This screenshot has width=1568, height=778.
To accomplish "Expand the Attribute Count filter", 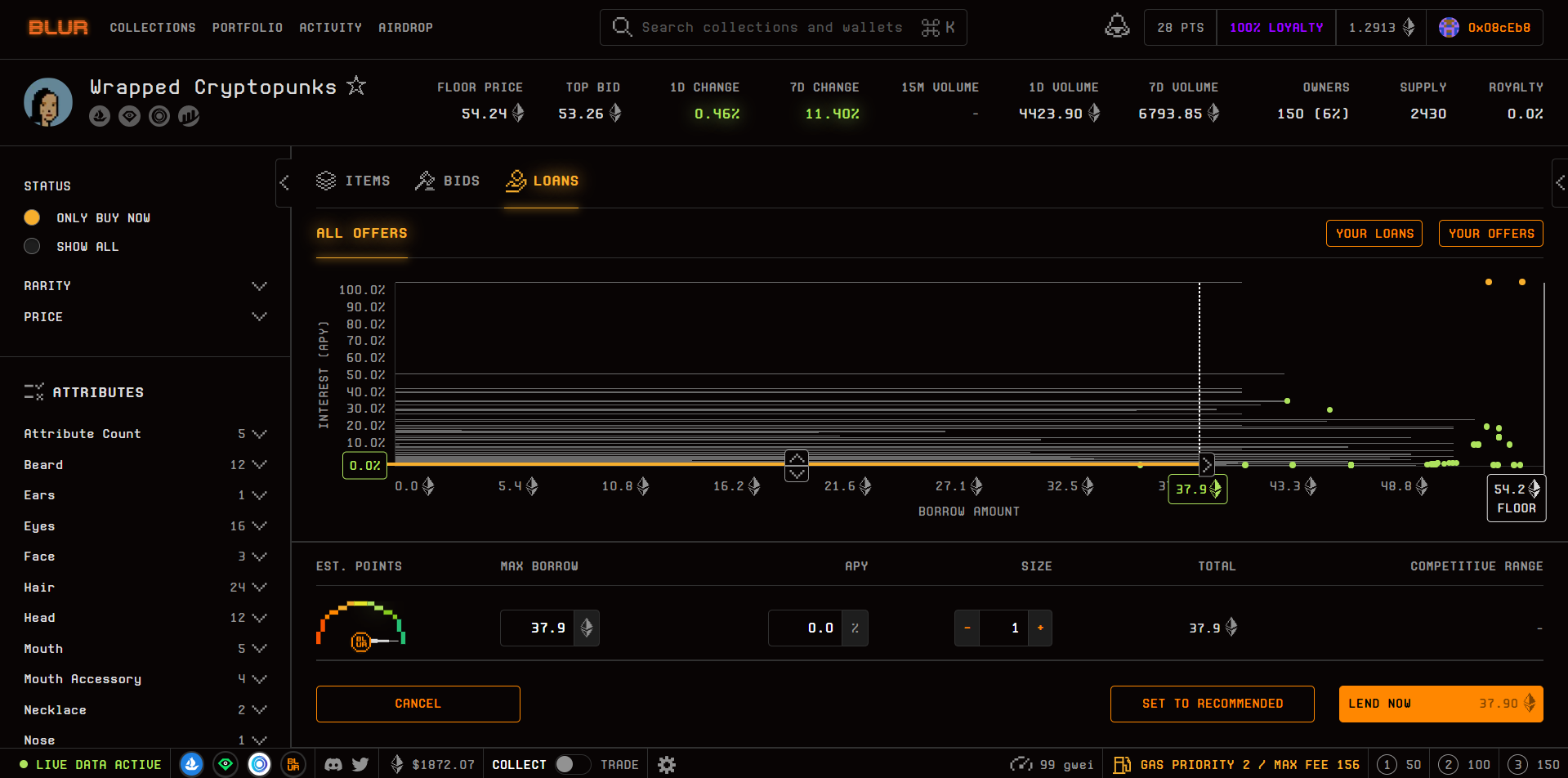I will click(145, 434).
